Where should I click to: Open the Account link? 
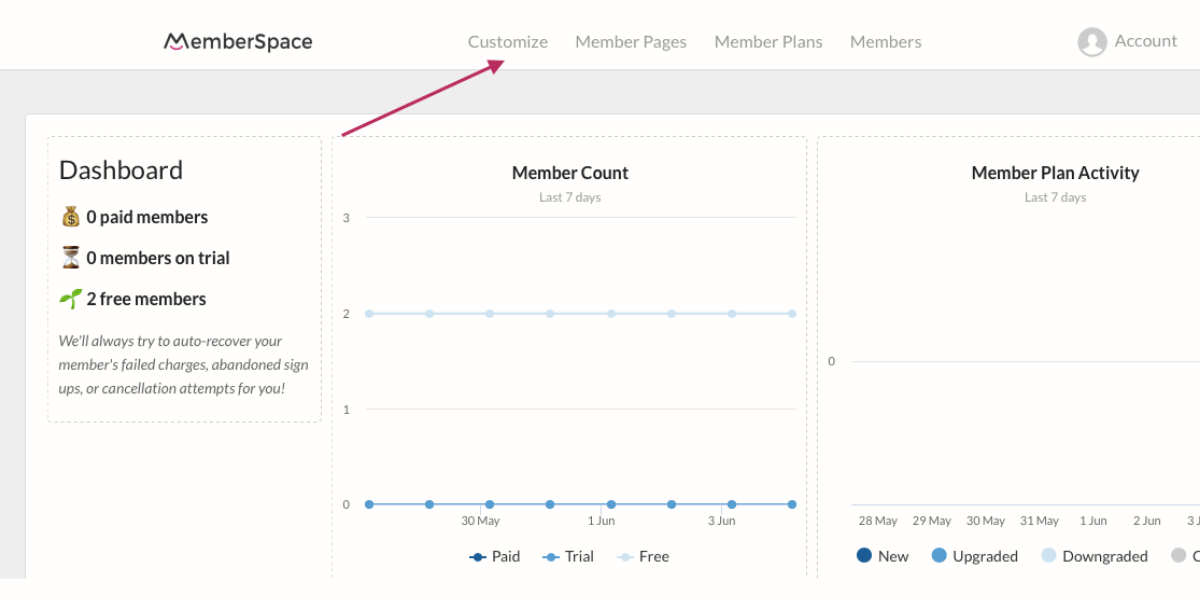[x=1146, y=41]
